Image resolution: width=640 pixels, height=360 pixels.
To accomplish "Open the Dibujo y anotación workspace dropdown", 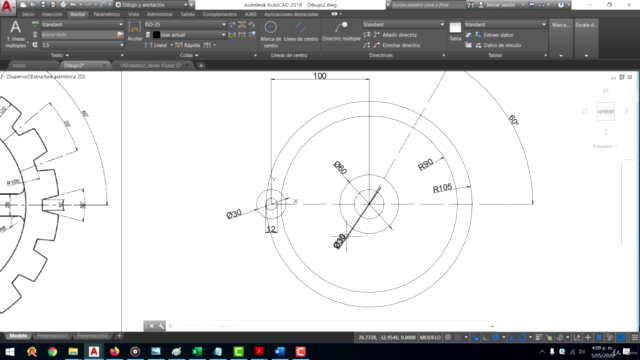I will pos(151,4).
